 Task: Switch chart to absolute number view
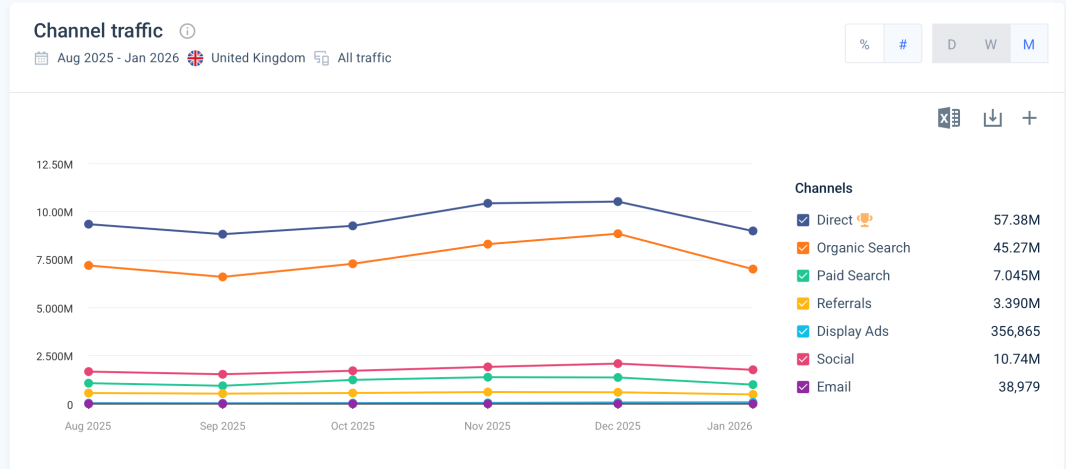click(x=903, y=44)
